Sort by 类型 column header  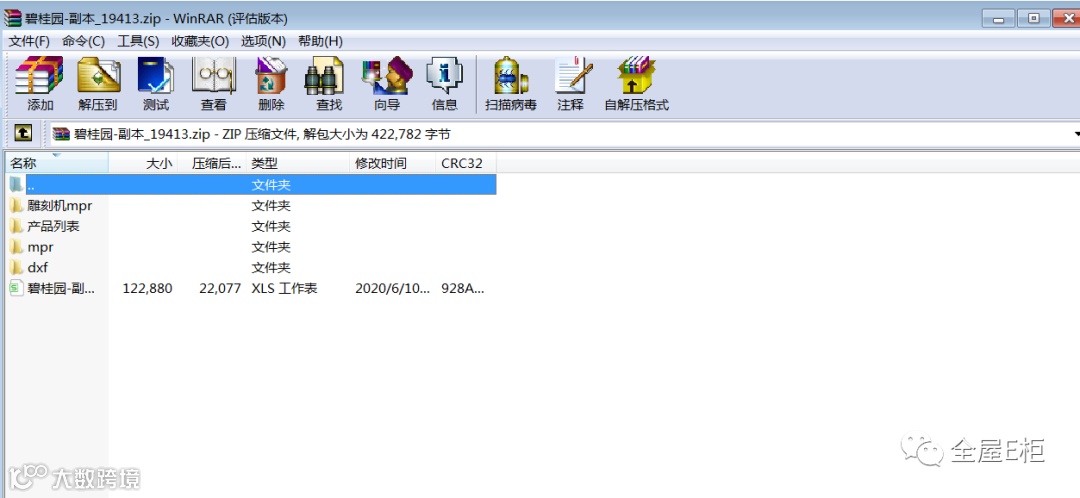[298, 163]
